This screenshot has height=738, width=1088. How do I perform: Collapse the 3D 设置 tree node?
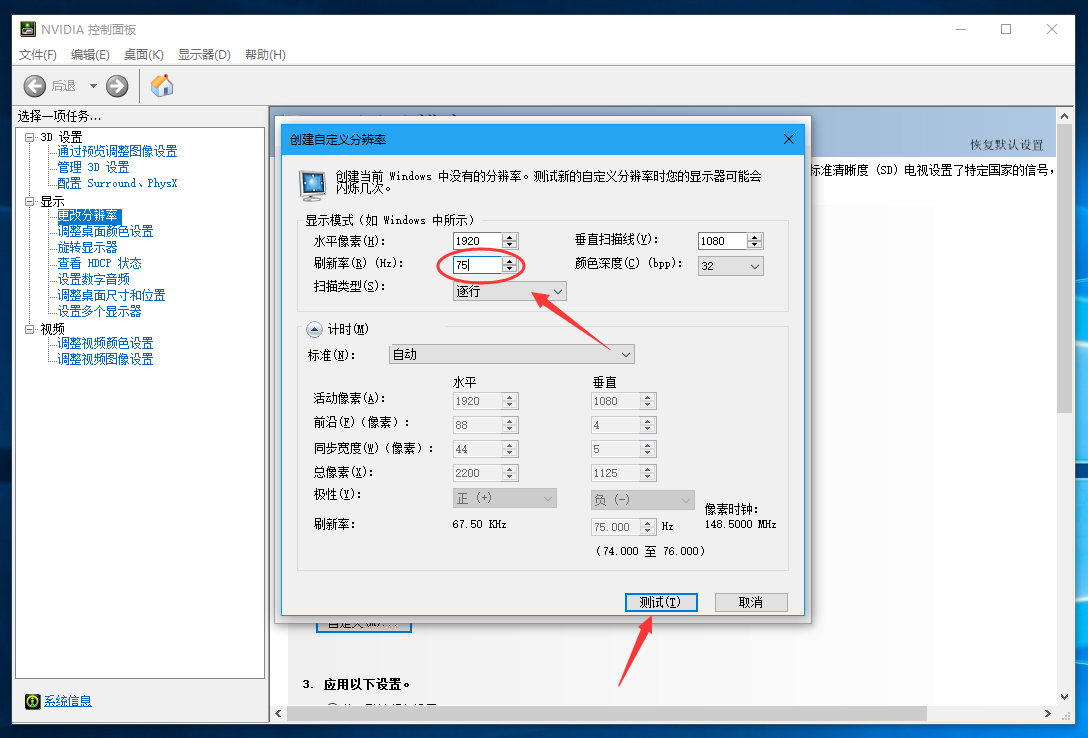pos(30,137)
